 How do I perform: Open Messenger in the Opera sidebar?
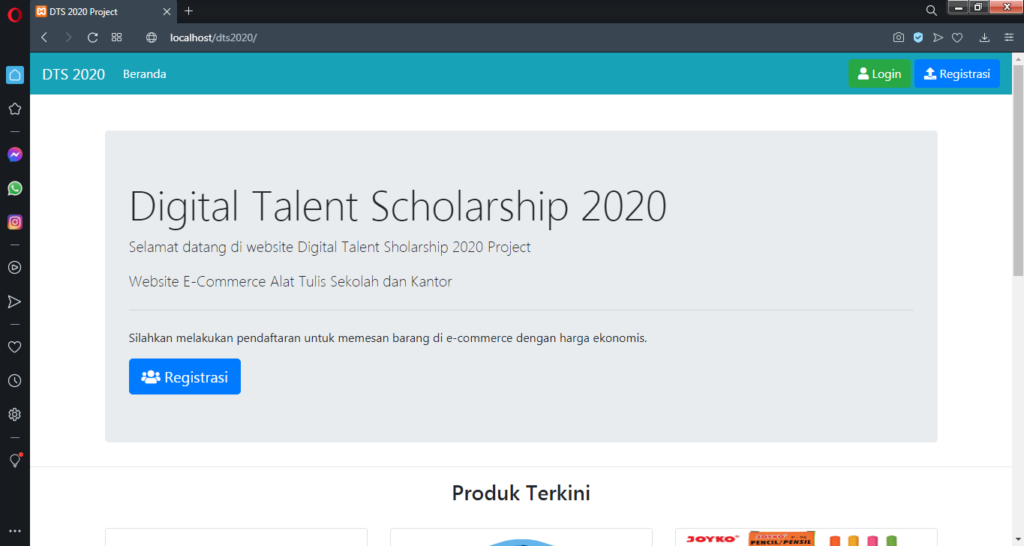14,154
